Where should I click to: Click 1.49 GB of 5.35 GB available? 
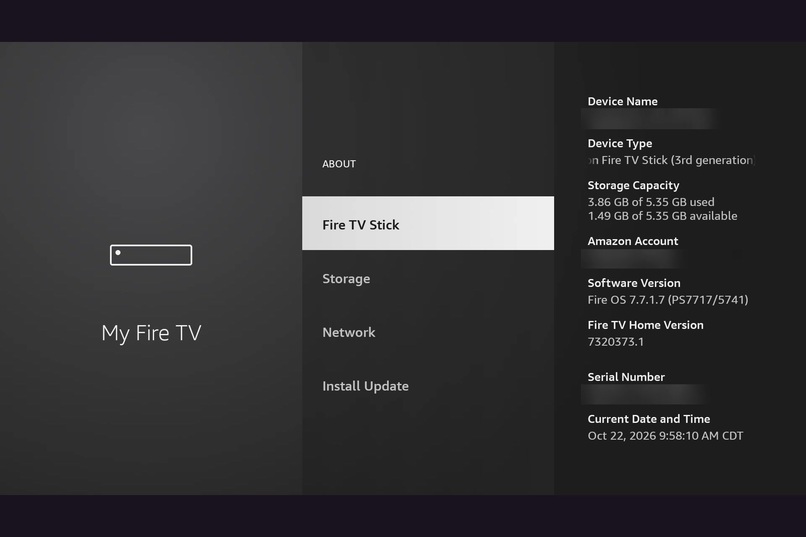tap(662, 216)
